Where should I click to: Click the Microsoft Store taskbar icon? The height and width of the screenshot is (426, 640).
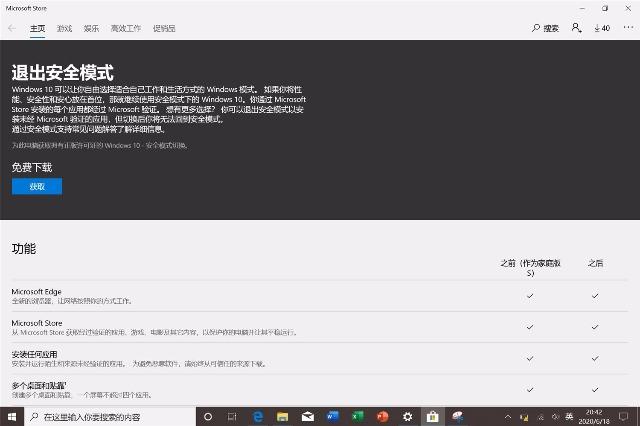coord(432,417)
